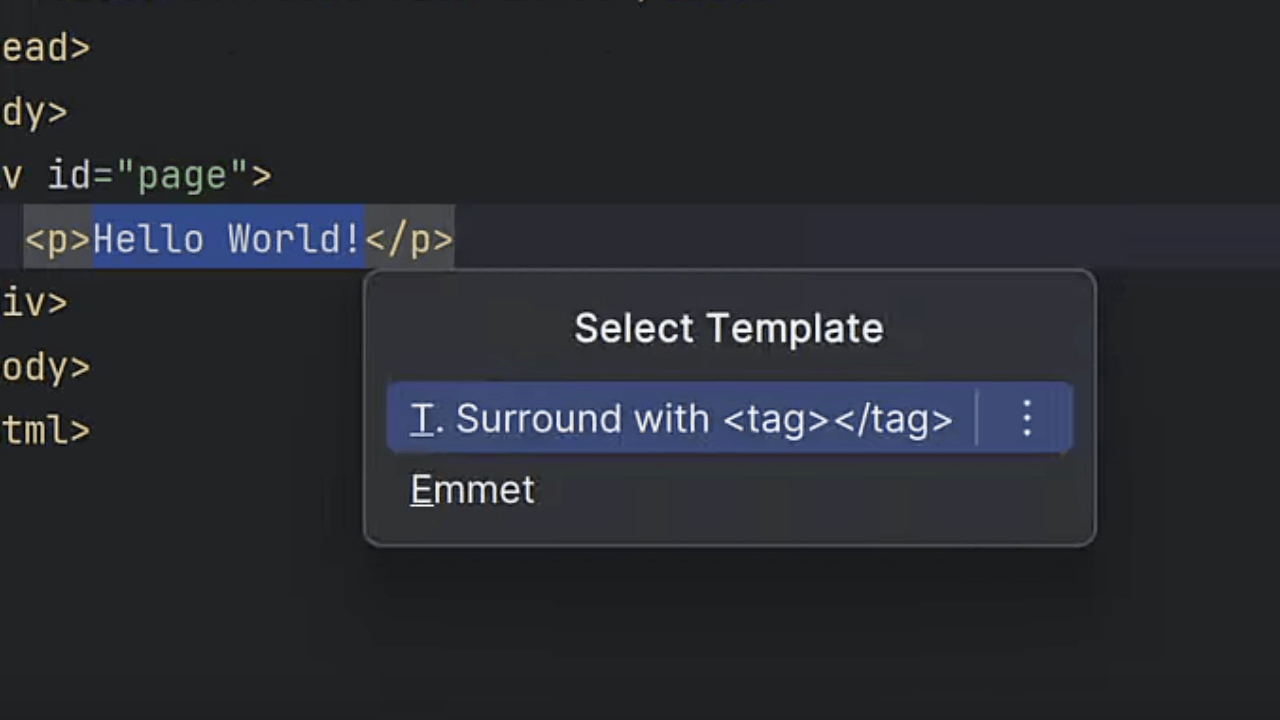Click the id attribute name

69,176
